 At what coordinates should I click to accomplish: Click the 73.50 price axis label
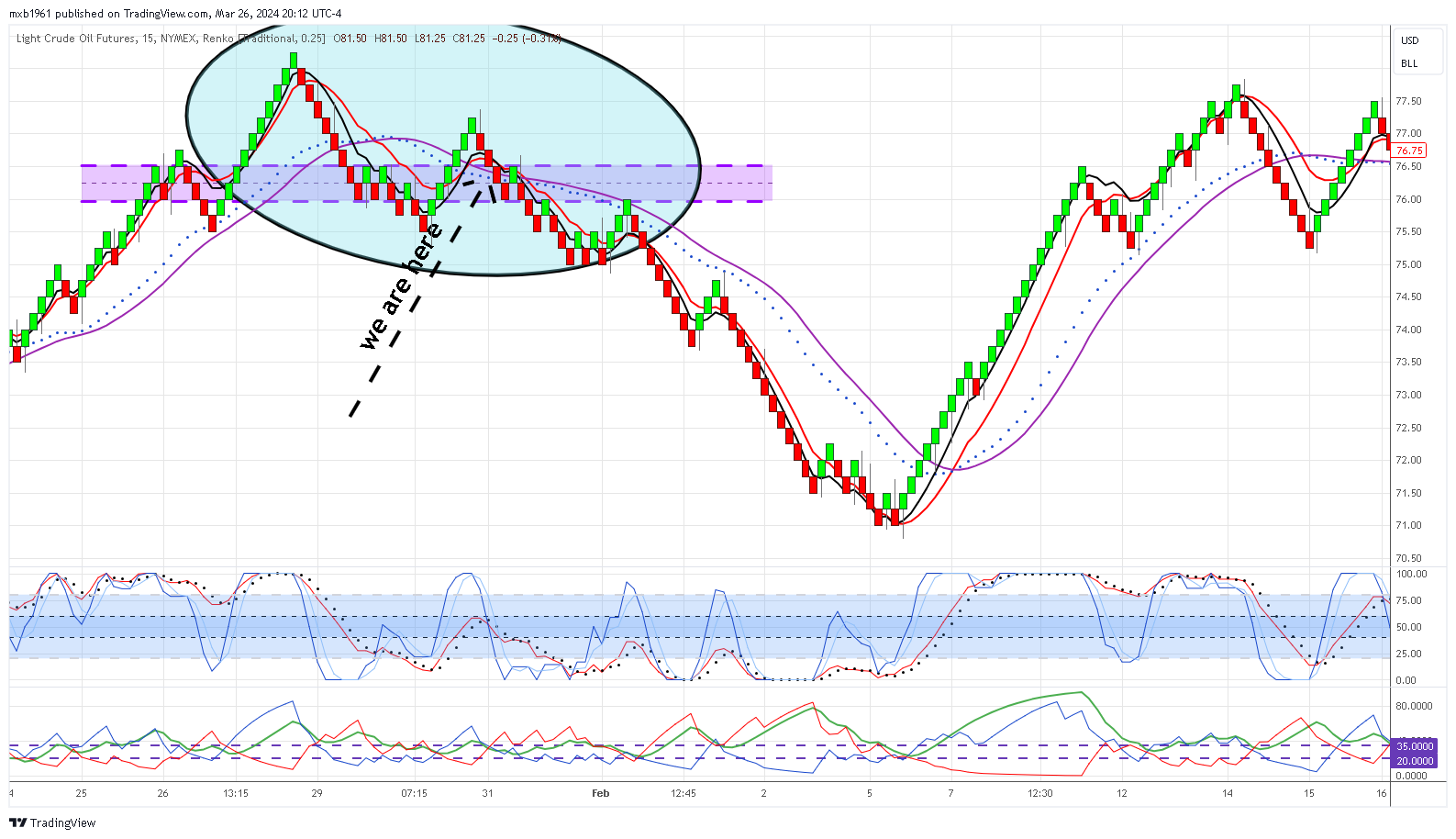tap(1408, 363)
